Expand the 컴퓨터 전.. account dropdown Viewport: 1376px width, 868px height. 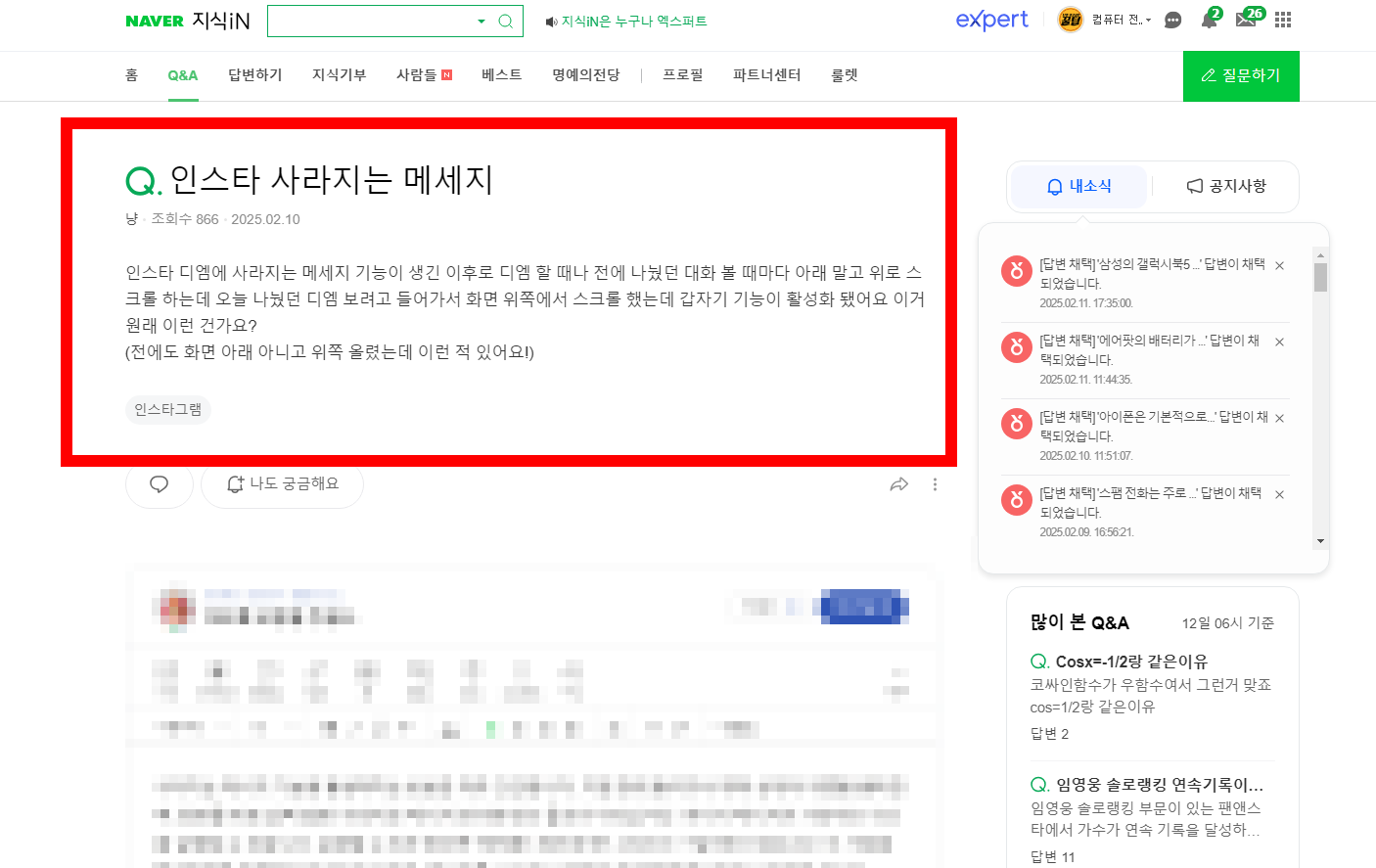(1122, 20)
